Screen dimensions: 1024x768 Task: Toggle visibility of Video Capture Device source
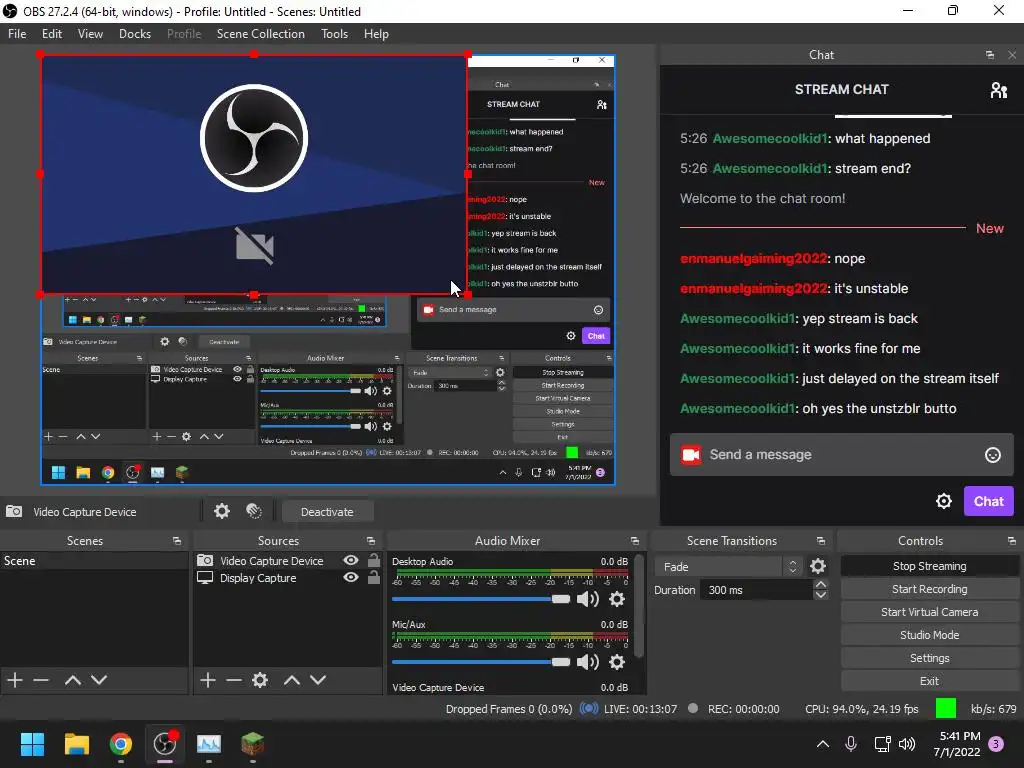point(351,560)
